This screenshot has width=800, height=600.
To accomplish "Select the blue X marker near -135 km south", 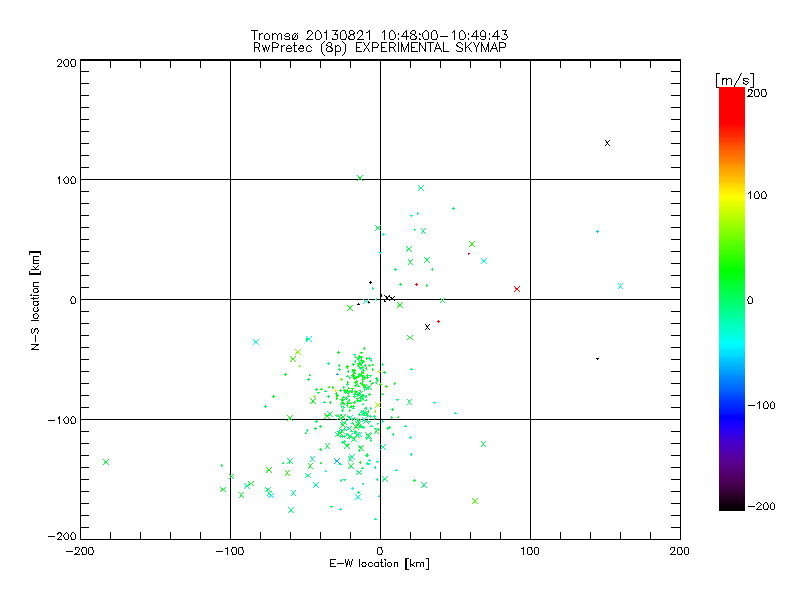I will 337,461.
